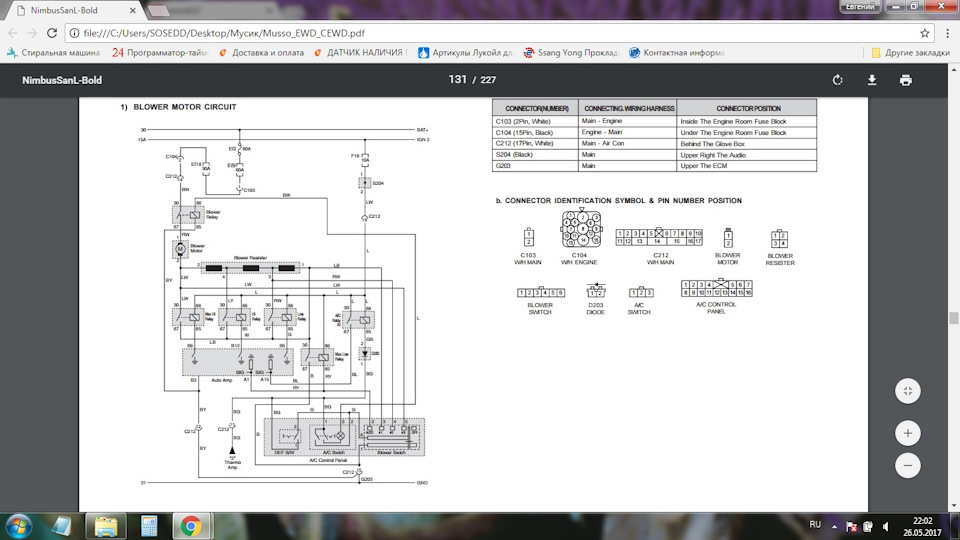Click Chrome icon in taskbar
This screenshot has width=960, height=540.
190,527
